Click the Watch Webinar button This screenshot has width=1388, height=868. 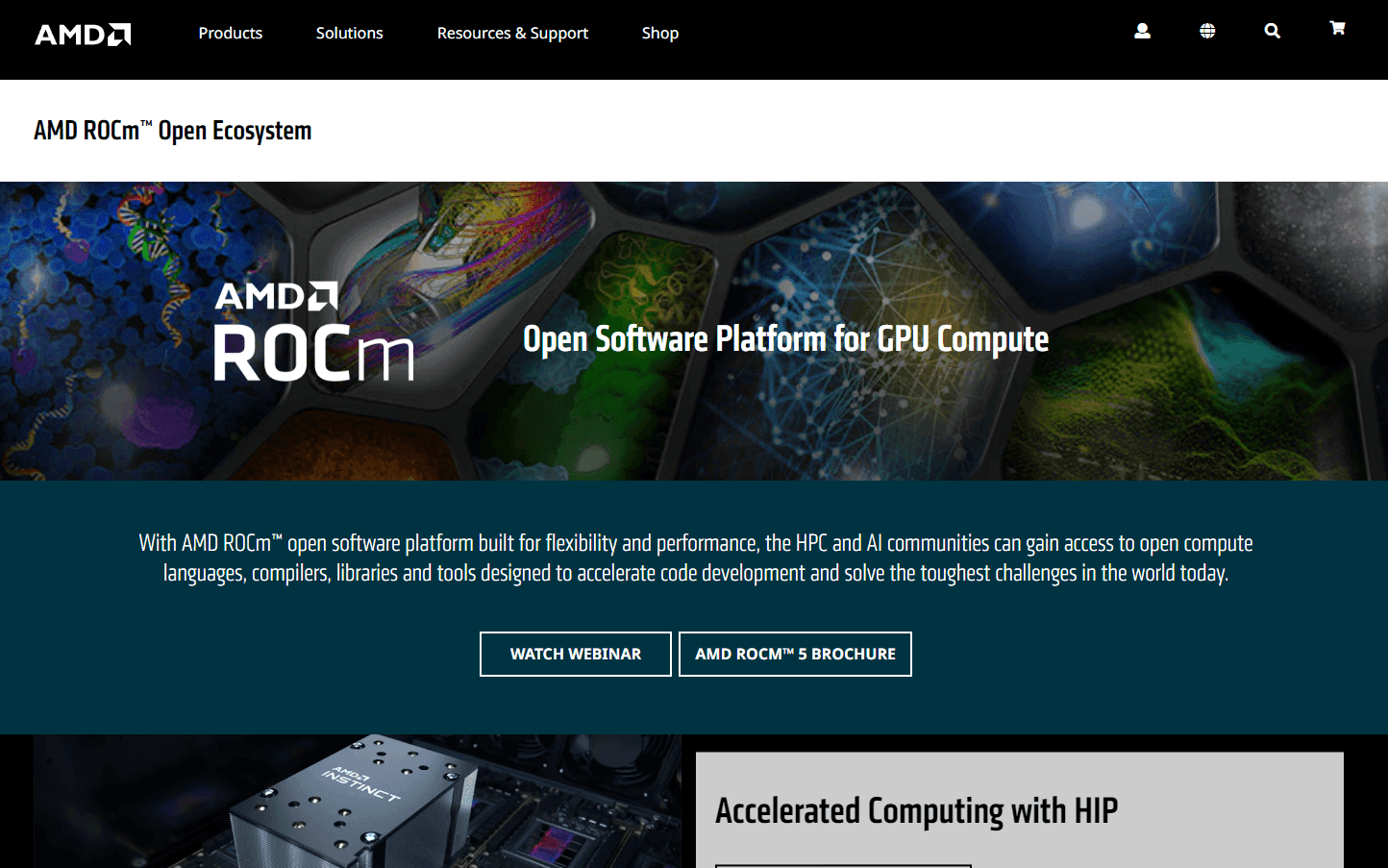pyautogui.click(x=576, y=654)
